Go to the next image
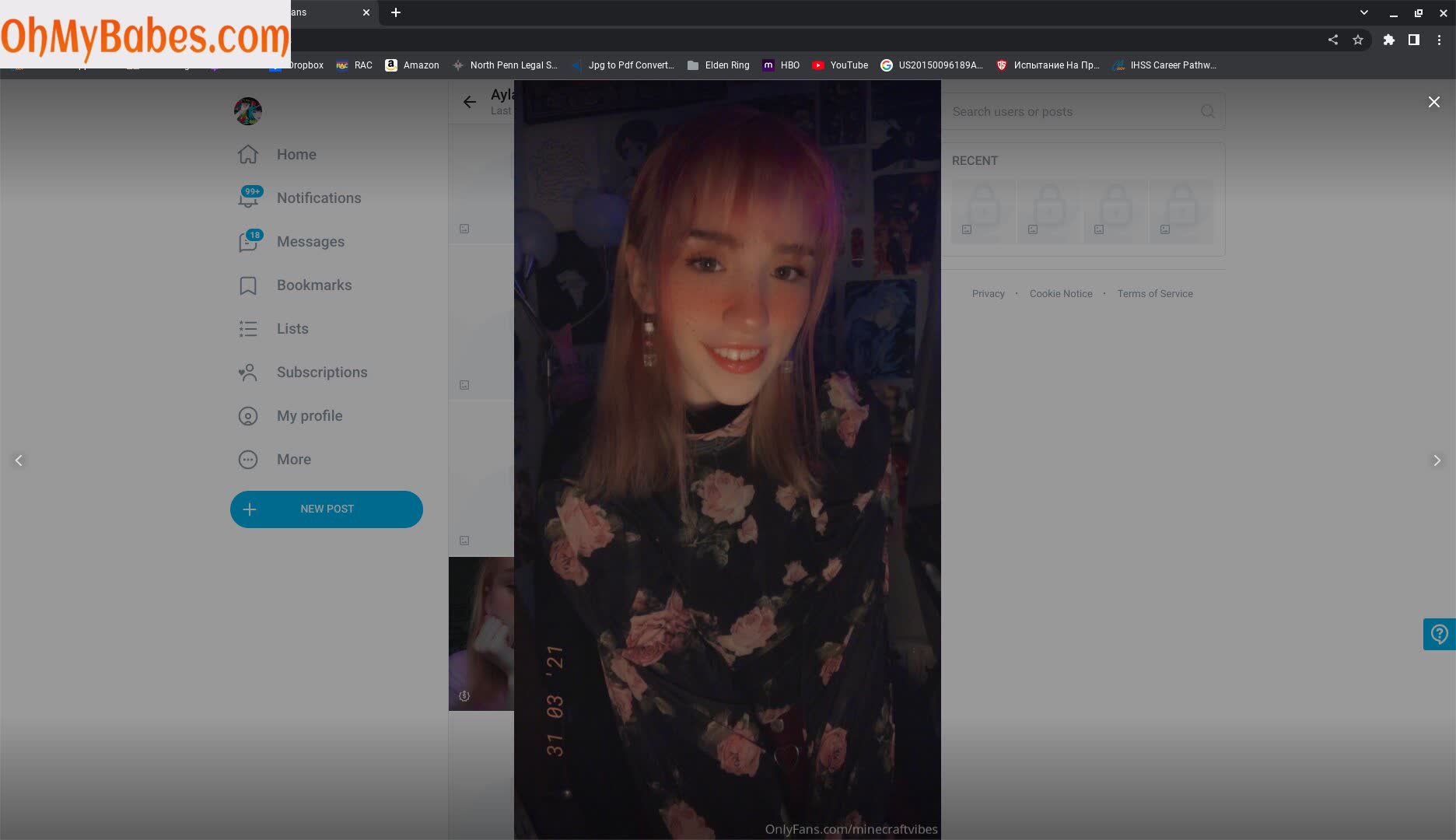The image size is (1456, 840). coord(1437,460)
